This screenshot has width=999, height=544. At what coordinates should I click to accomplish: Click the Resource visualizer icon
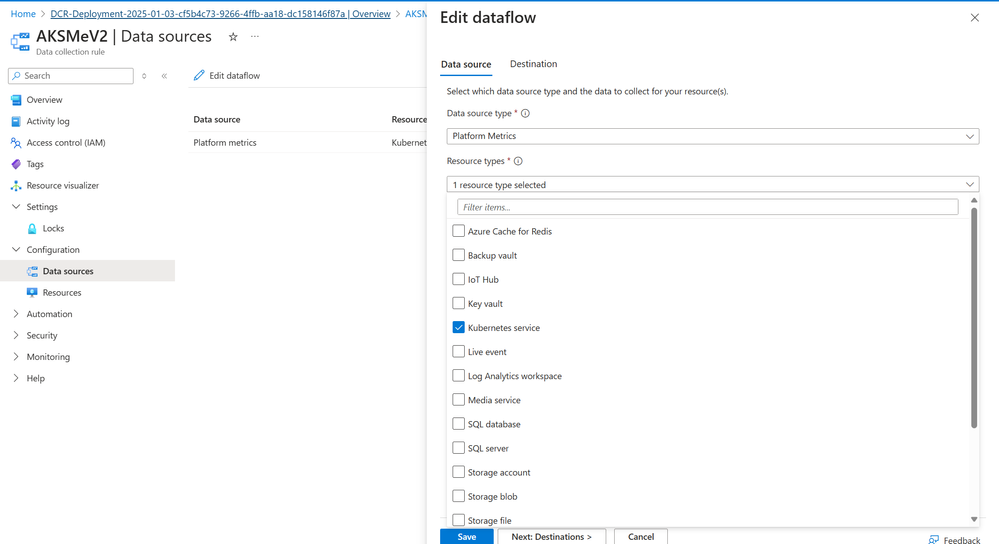tap(16, 185)
